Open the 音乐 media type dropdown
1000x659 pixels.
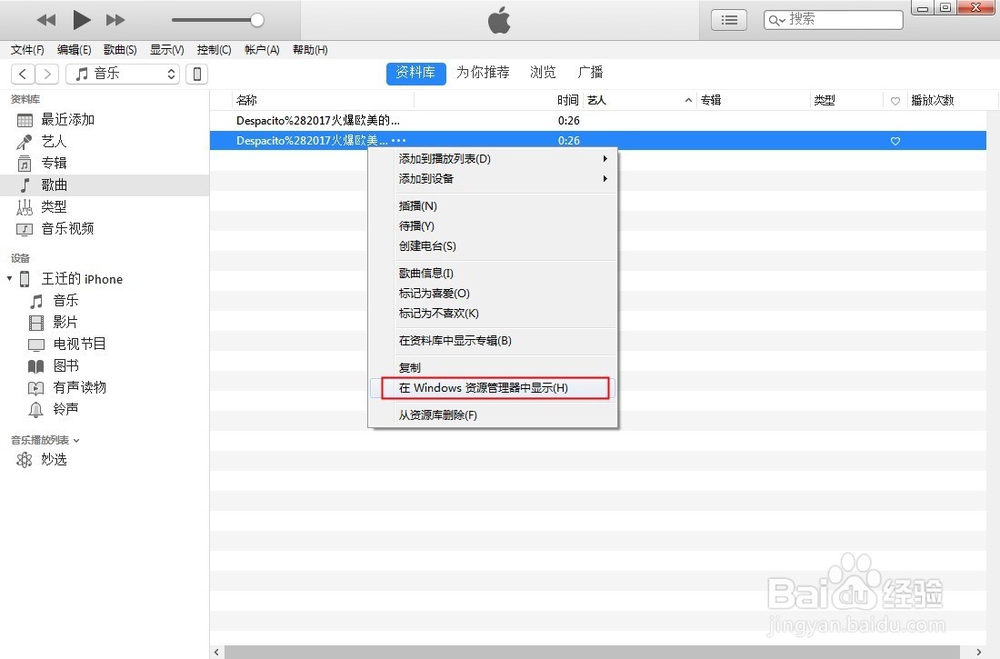[122, 74]
